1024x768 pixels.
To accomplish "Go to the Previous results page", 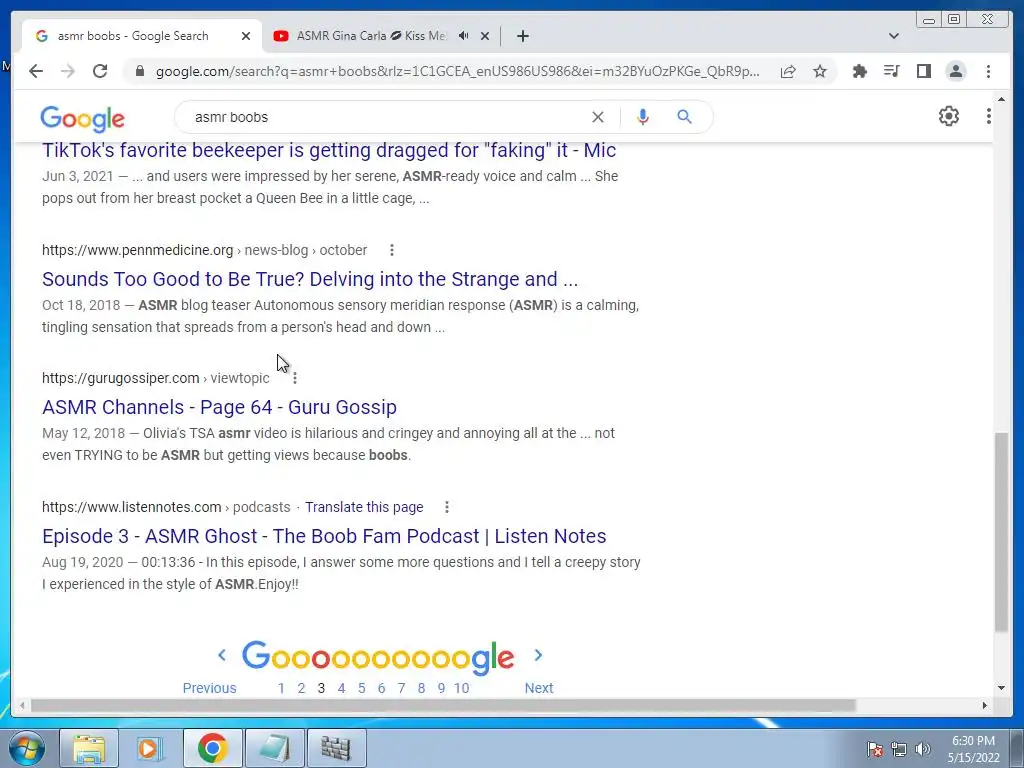I will click(209, 688).
